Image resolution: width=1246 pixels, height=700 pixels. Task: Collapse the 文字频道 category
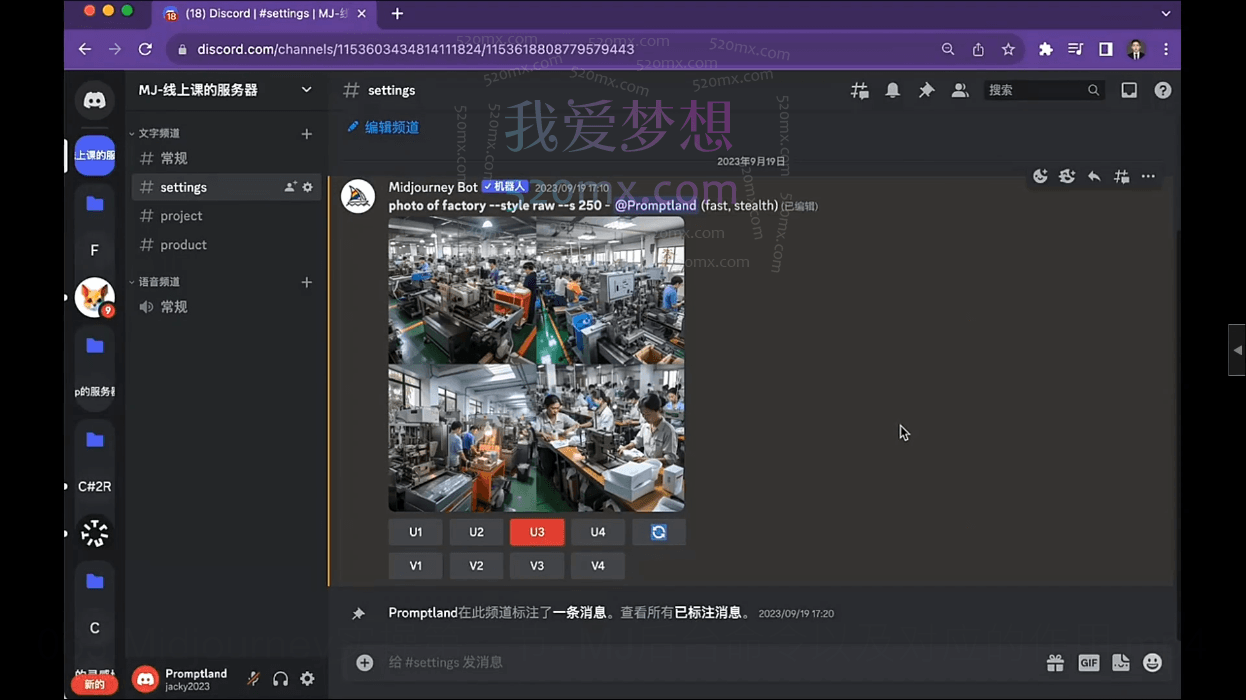pyautogui.click(x=159, y=133)
